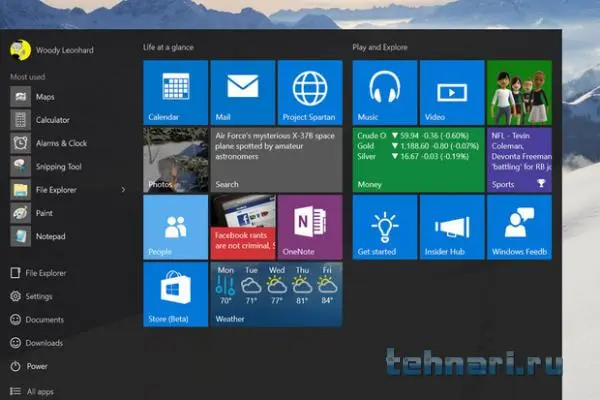Open the Music tile
The height and width of the screenshot is (400, 600).
[x=385, y=92]
